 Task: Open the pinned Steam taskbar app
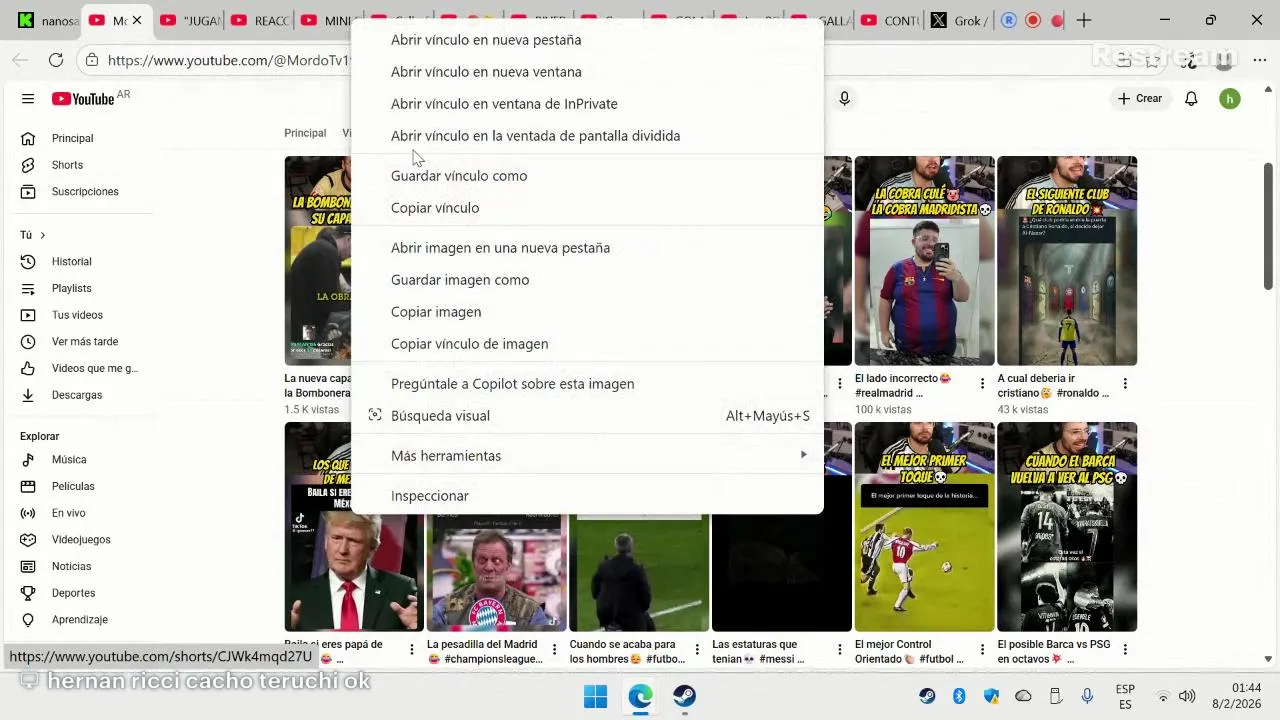coord(684,696)
